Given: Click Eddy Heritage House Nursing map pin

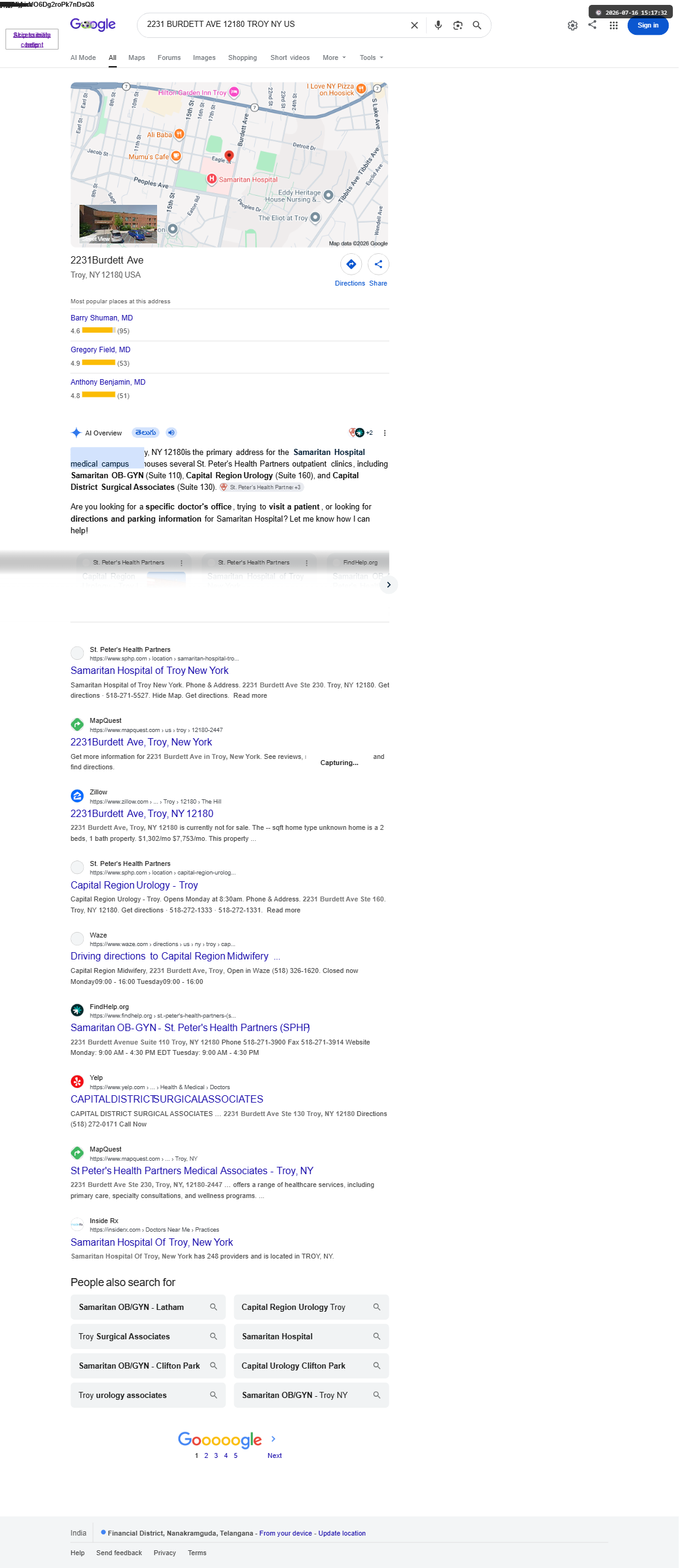Looking at the screenshot, I should coord(328,195).
